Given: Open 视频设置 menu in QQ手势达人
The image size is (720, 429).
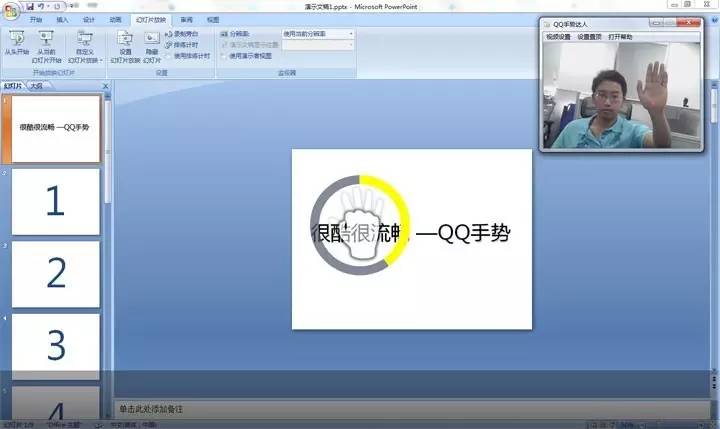Looking at the screenshot, I should 558,37.
